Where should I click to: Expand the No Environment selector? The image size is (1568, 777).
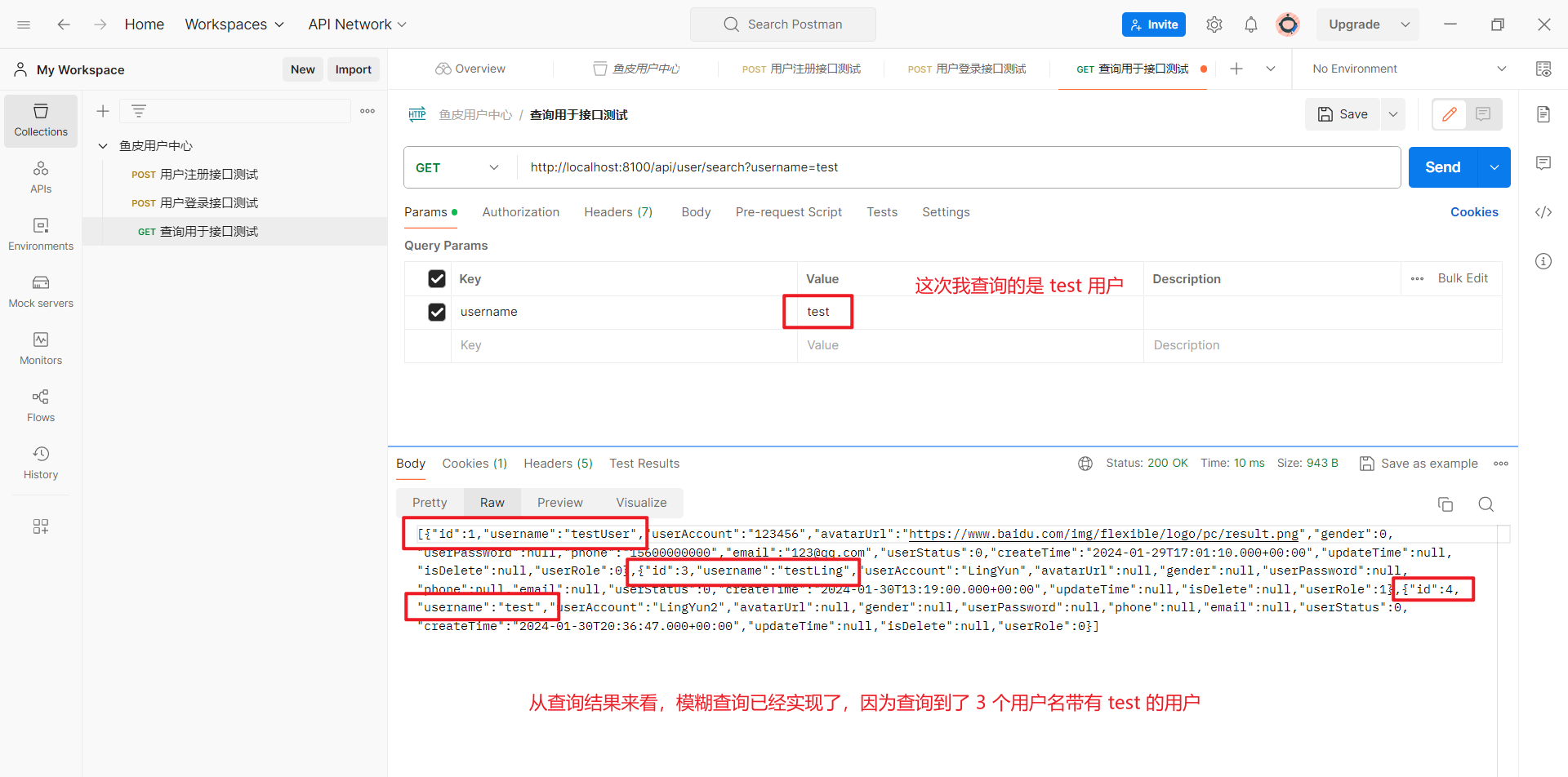click(1408, 69)
